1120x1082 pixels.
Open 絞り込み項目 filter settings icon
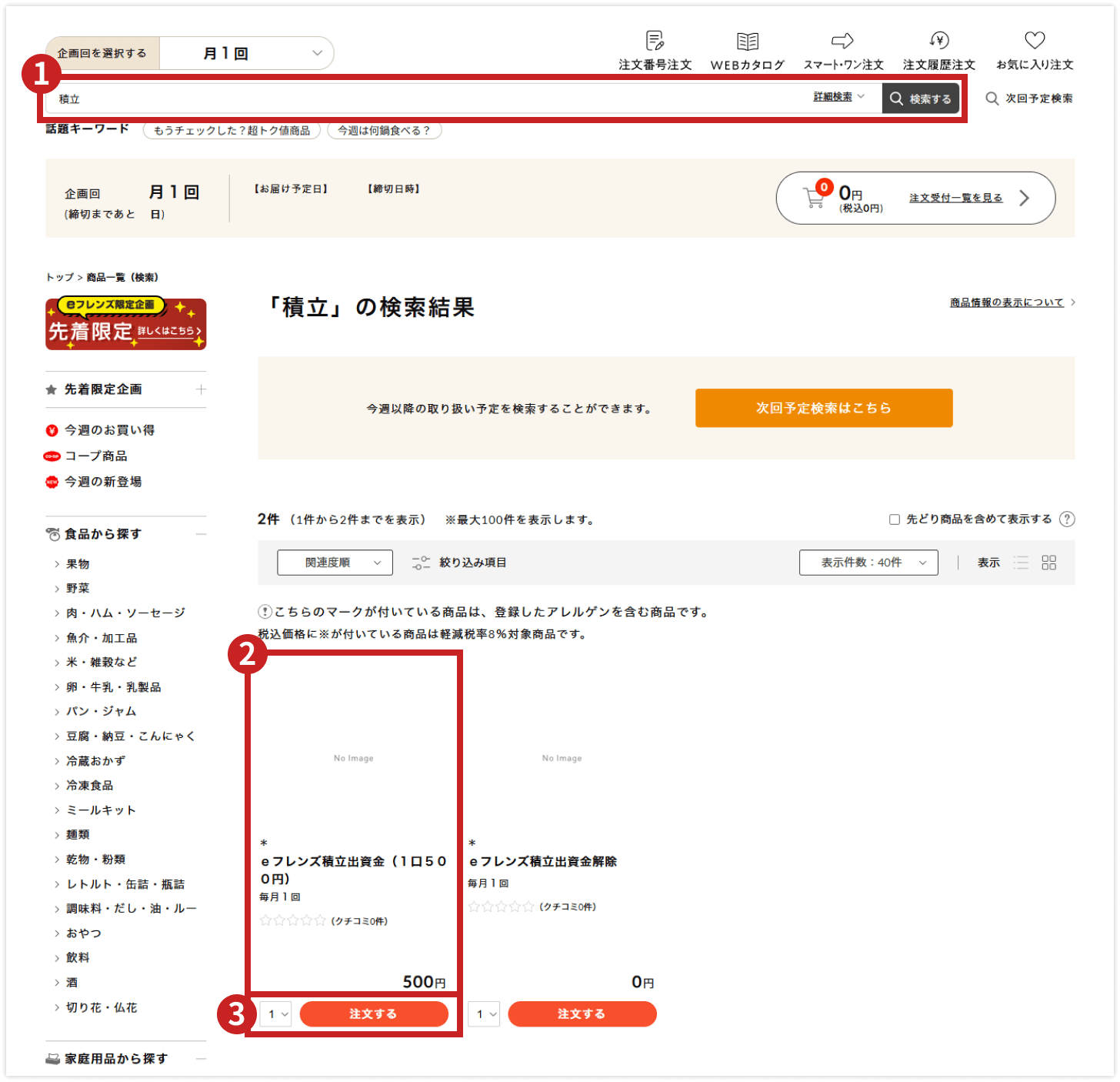(422, 563)
